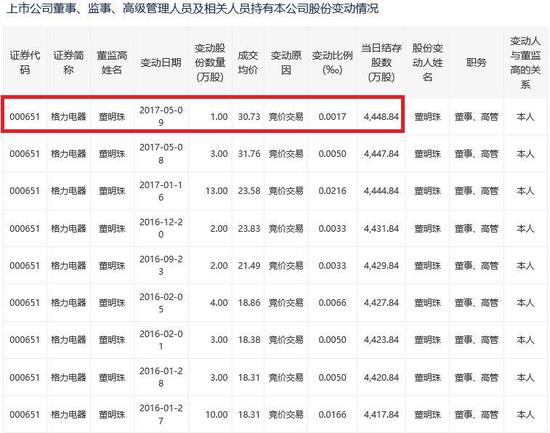Click the average price 21.49
Screen dimensions: 550x433
click(249, 266)
